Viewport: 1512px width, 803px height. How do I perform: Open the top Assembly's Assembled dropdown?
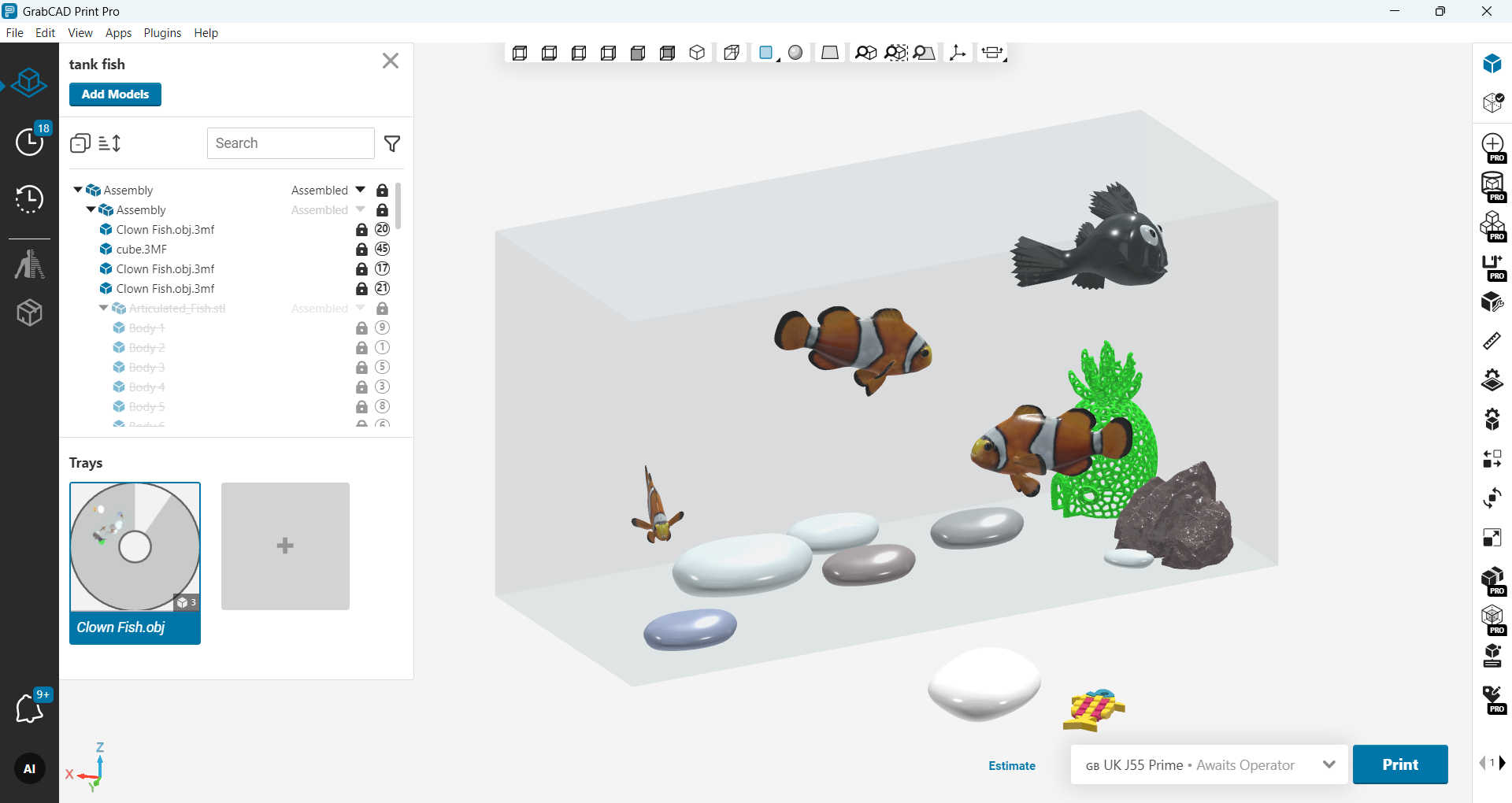point(360,191)
